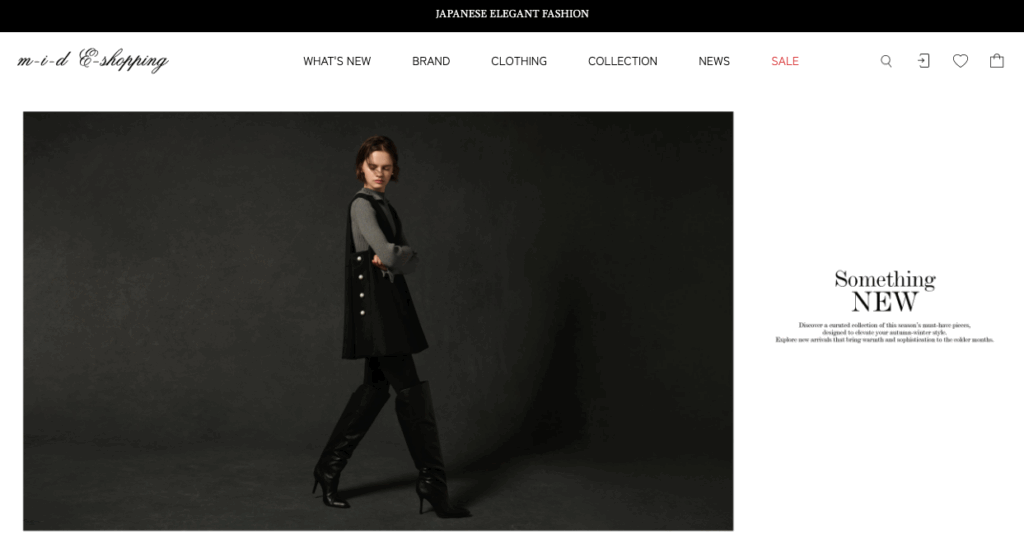Expand the COLLECTION navigation menu
The image size is (1024, 558).
click(622, 61)
